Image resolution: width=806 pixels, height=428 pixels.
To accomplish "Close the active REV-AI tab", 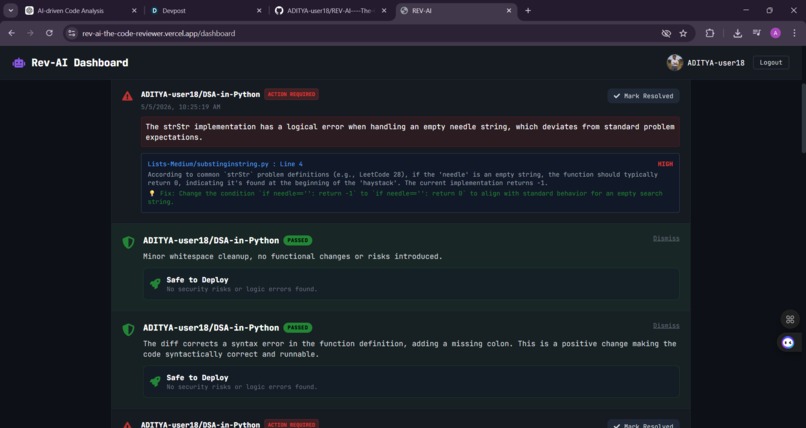I will [509, 11].
